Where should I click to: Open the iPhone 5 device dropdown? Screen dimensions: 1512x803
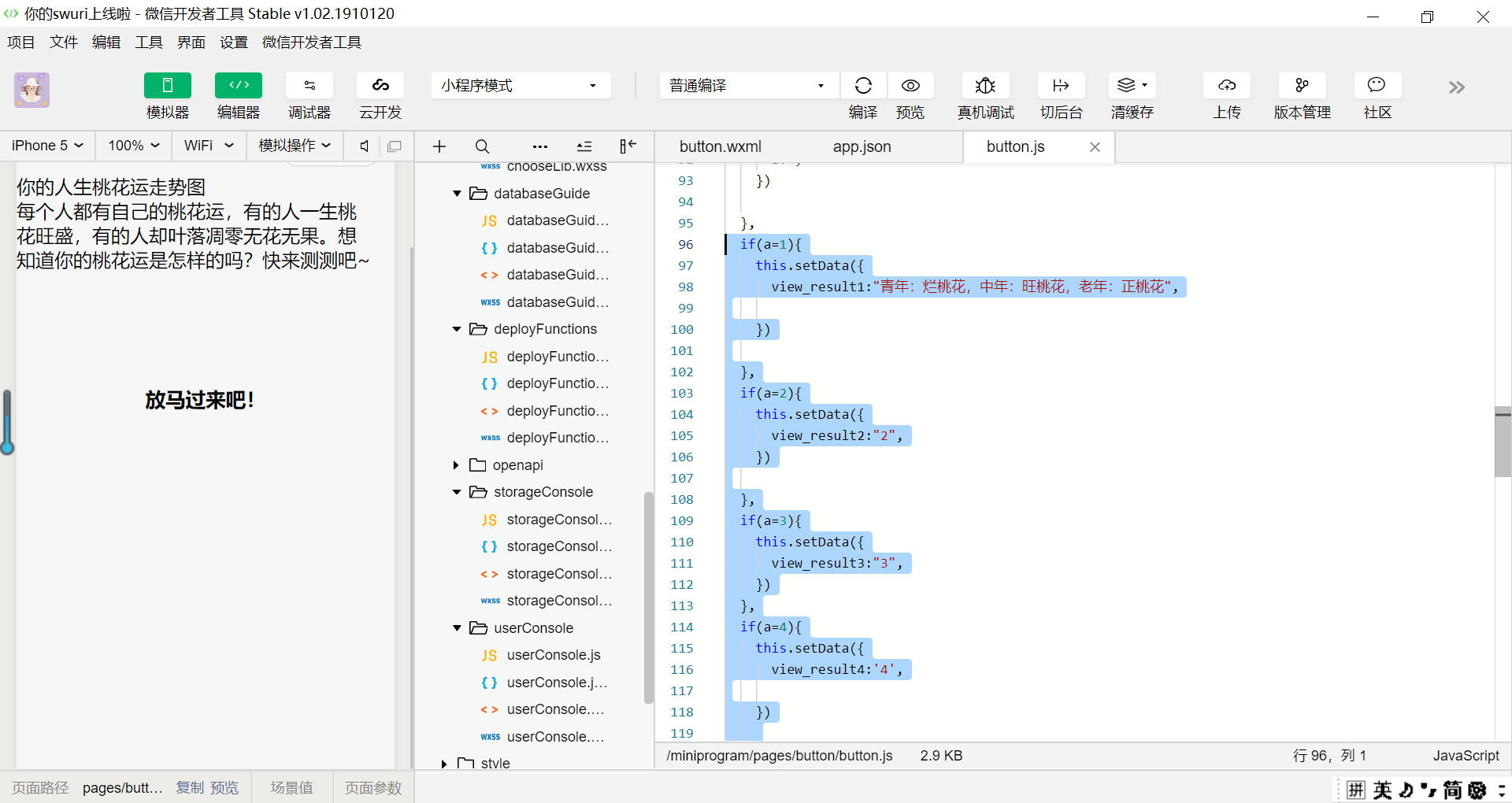[x=47, y=146]
